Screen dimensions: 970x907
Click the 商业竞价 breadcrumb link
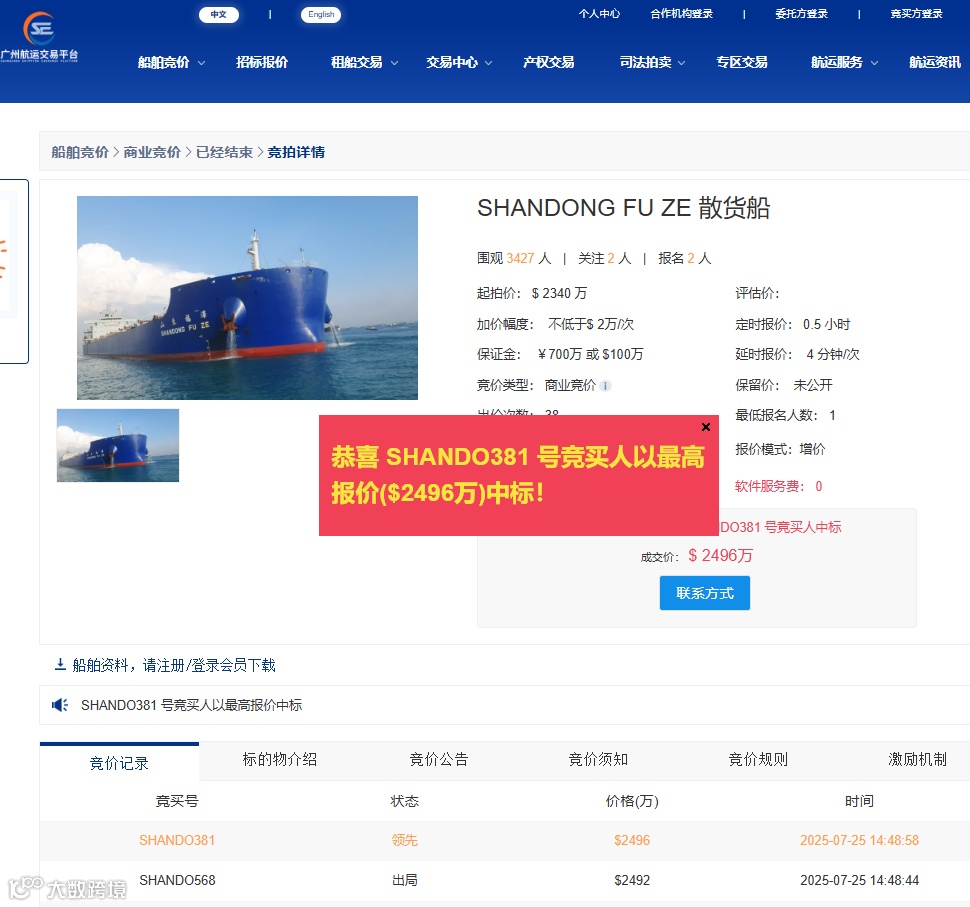coord(152,152)
